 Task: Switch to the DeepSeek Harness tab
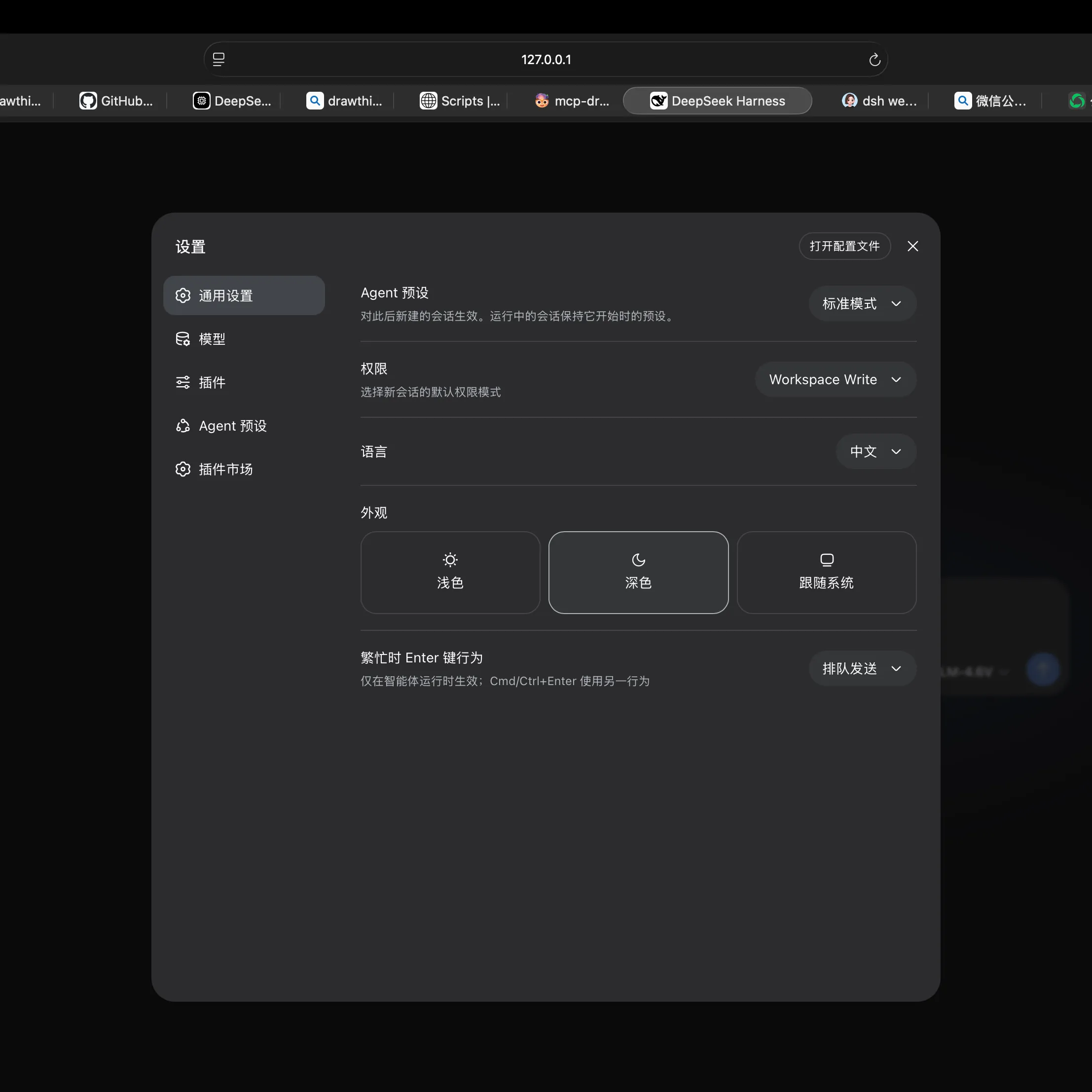[x=717, y=101]
